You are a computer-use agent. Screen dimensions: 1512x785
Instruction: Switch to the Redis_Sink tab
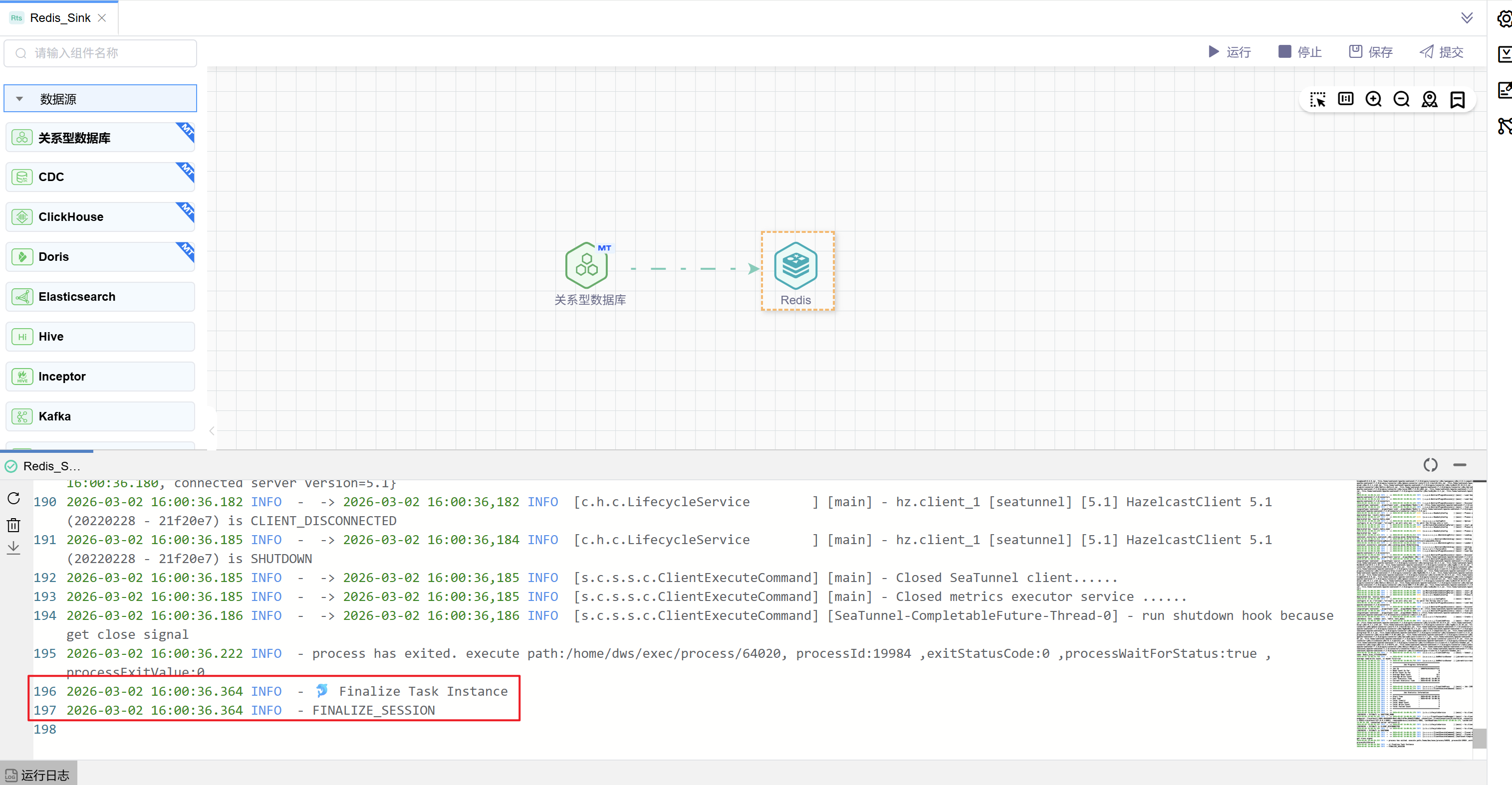[x=60, y=17]
